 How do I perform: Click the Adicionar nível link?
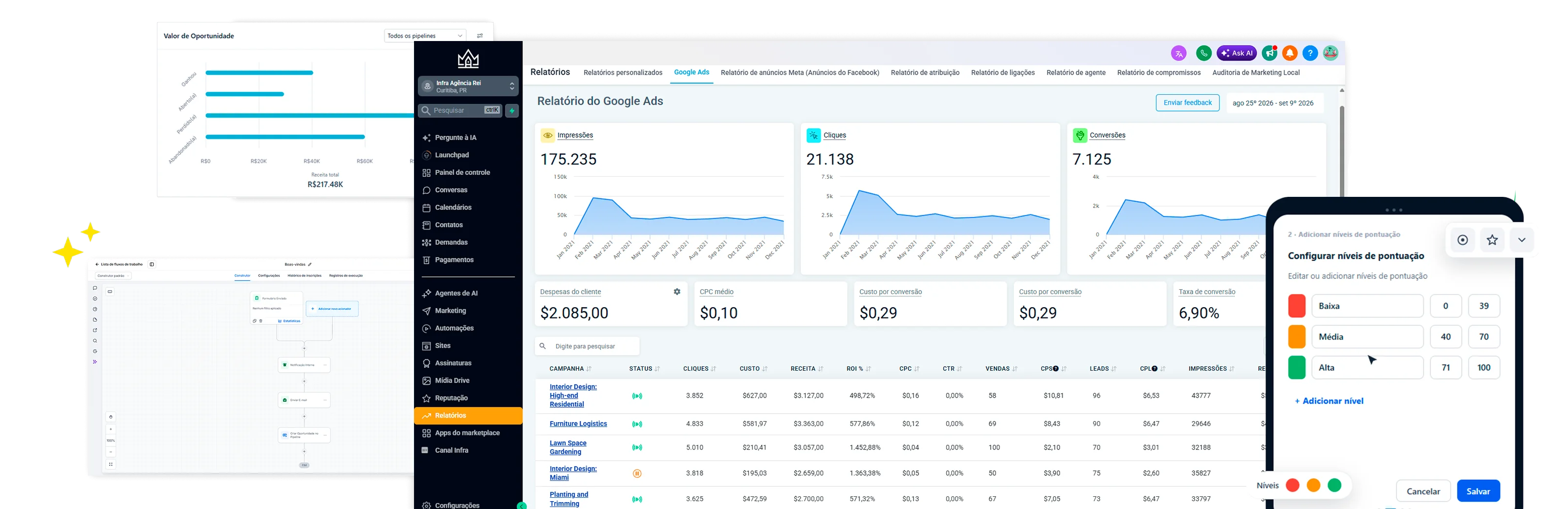tap(1329, 402)
